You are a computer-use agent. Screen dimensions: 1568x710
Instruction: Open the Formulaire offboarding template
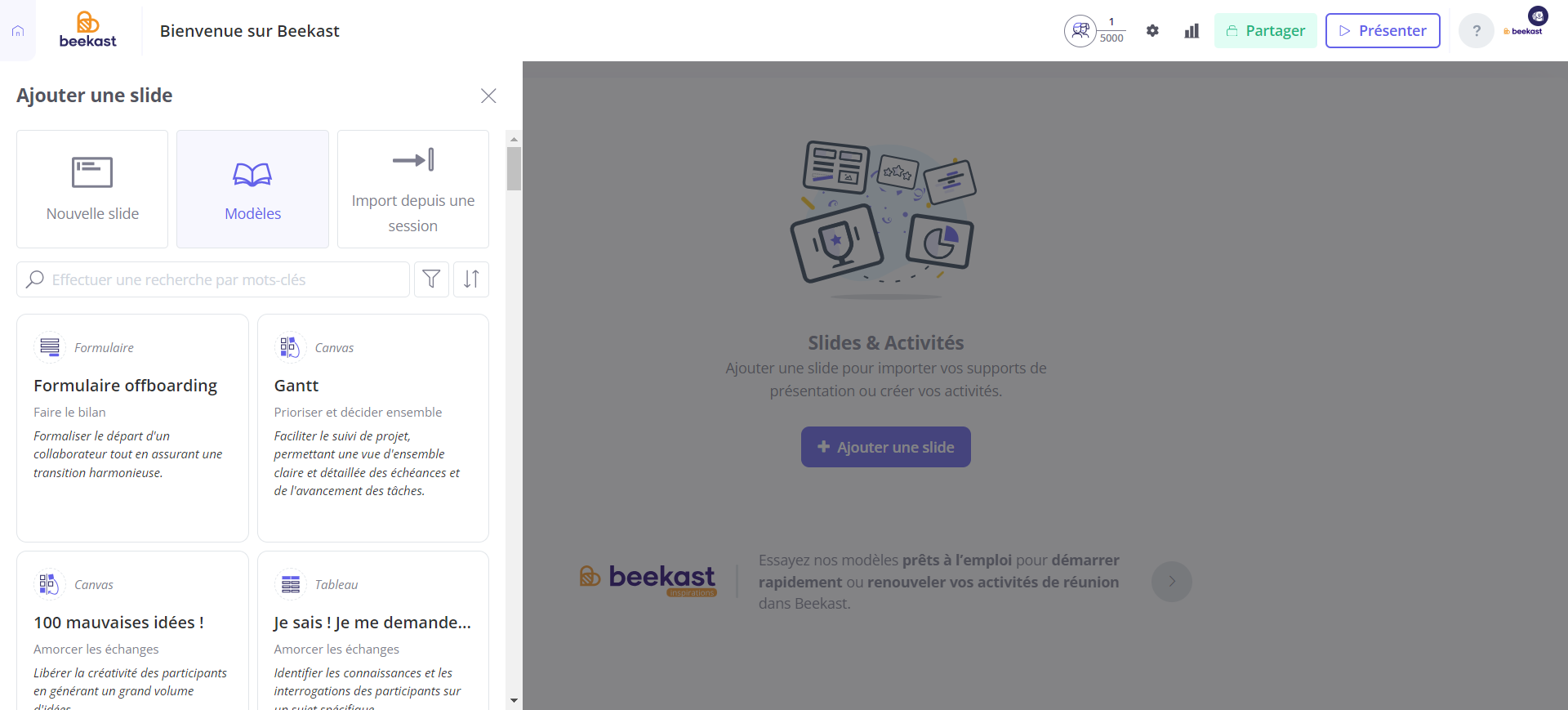(x=132, y=428)
